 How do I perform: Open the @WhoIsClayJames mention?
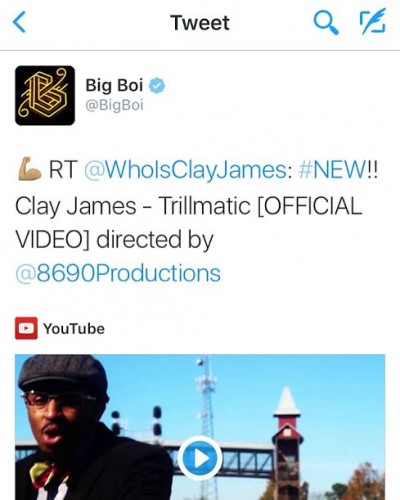pos(185,170)
